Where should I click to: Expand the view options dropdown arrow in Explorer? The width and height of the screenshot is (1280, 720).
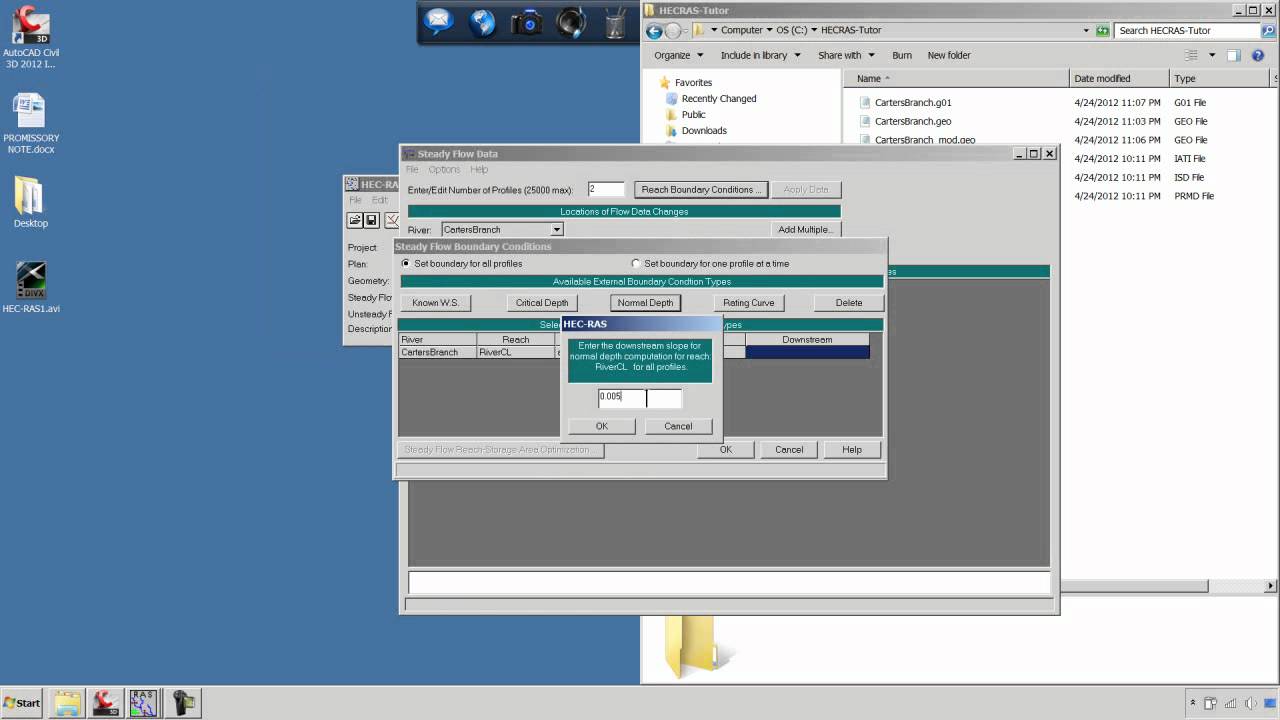(x=1212, y=56)
